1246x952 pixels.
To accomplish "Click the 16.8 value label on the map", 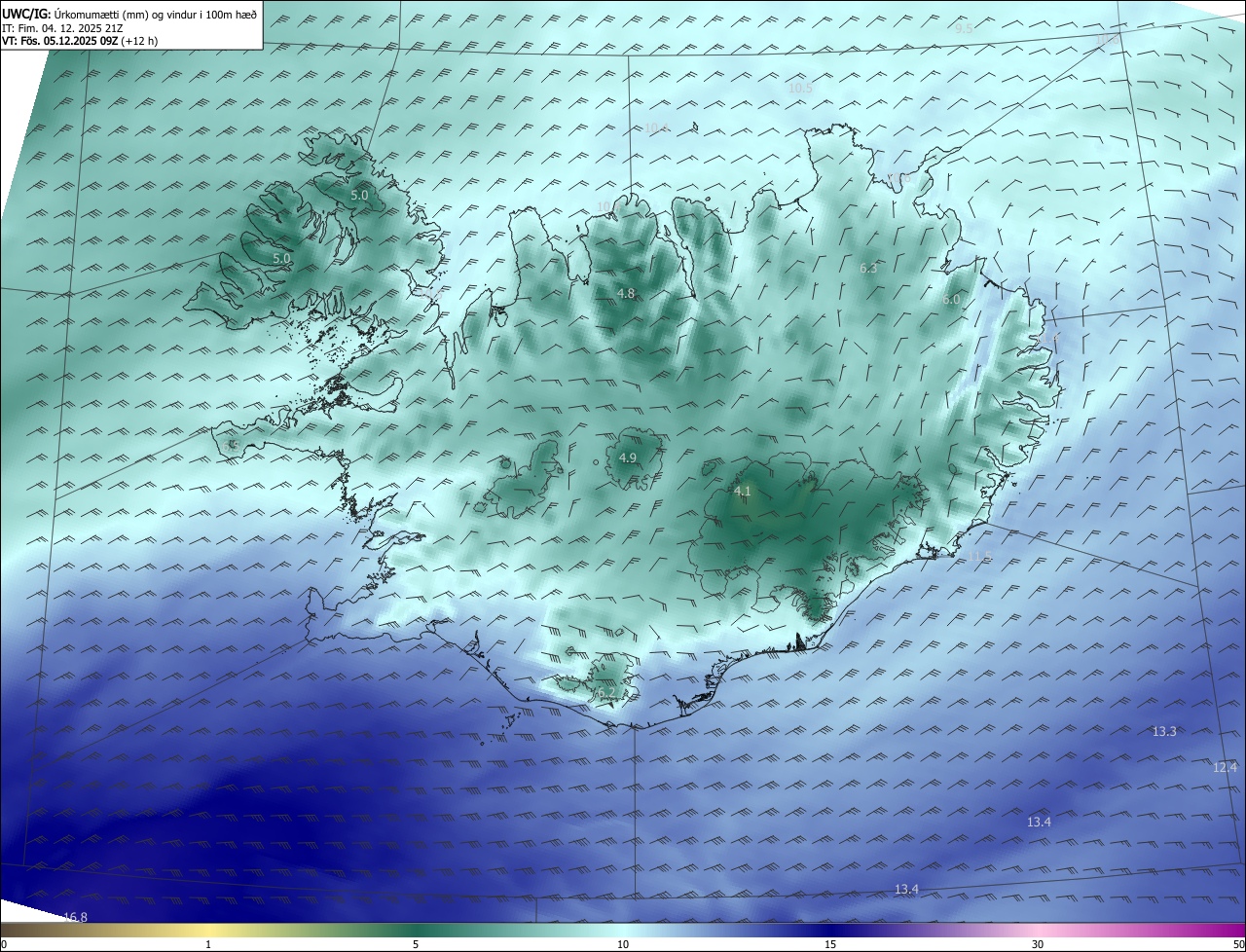I will [75, 917].
